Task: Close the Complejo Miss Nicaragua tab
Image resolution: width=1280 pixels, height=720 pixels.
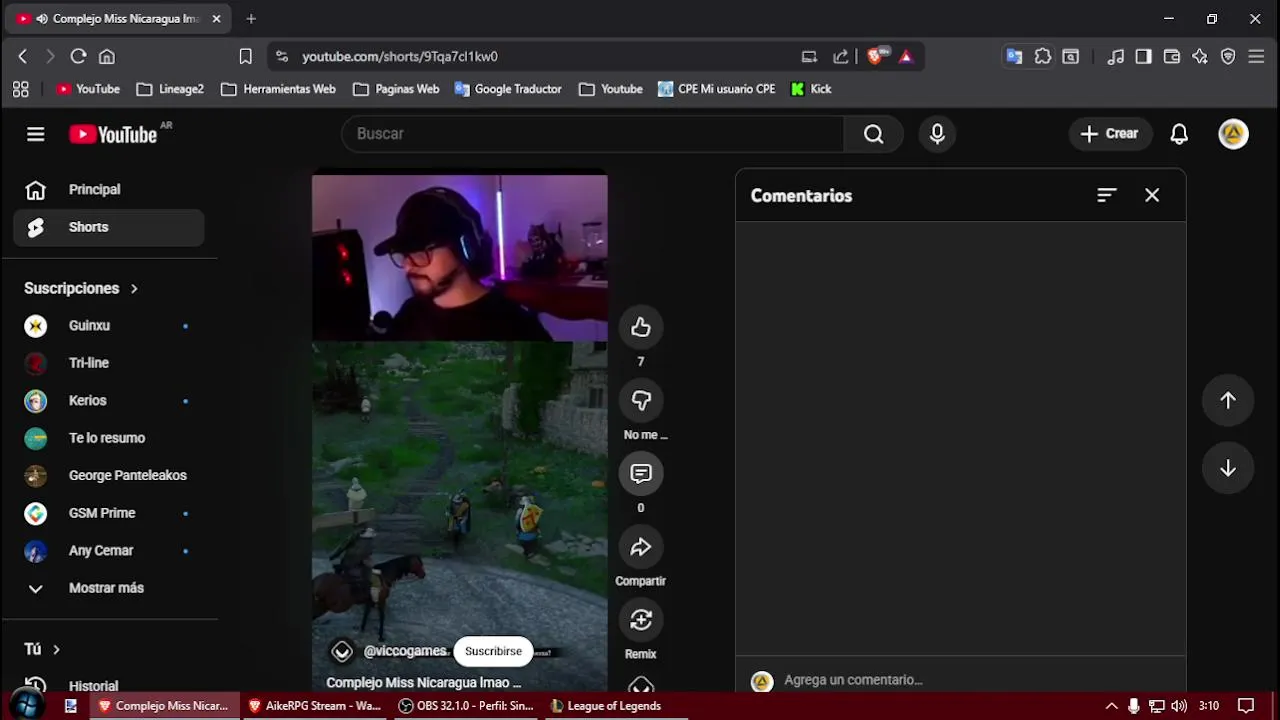Action: pos(216,19)
